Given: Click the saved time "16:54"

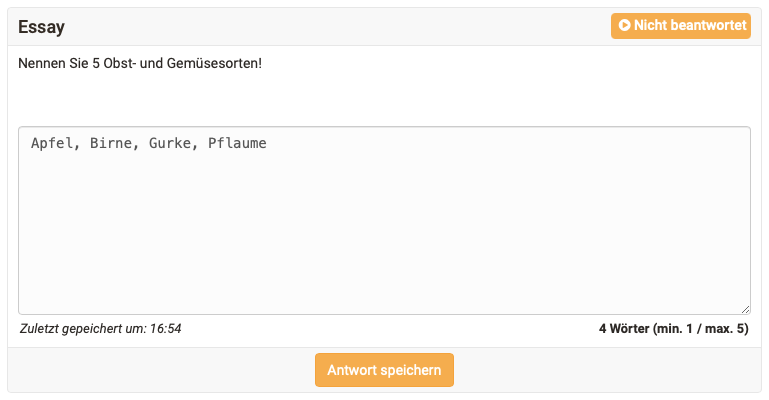Looking at the screenshot, I should (x=165, y=329).
